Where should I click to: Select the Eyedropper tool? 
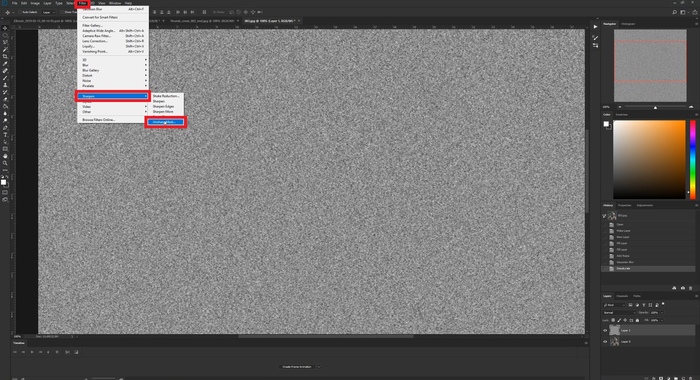5,63
